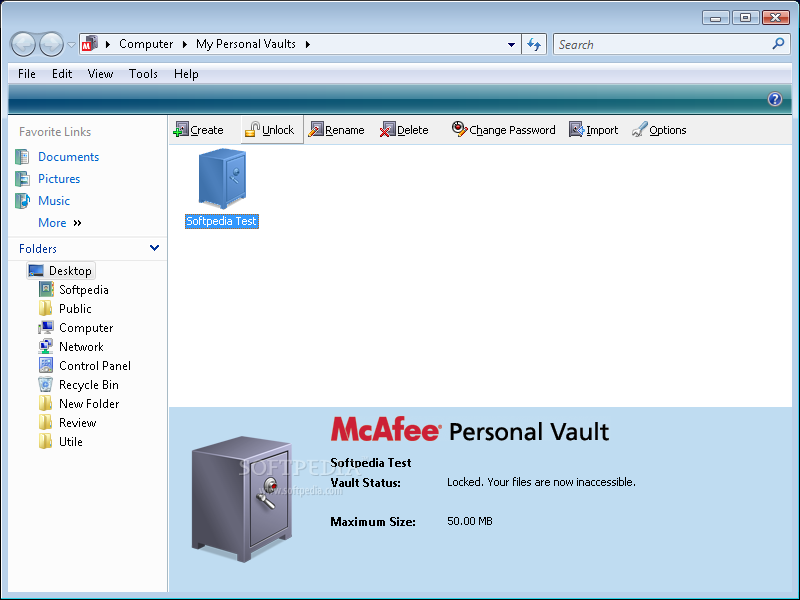The width and height of the screenshot is (800, 600).
Task: Maximize the window
Action: point(745,18)
